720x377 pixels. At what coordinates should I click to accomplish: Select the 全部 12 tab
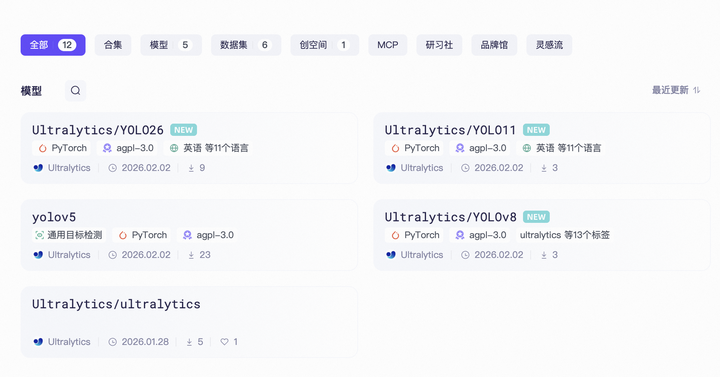pos(53,45)
